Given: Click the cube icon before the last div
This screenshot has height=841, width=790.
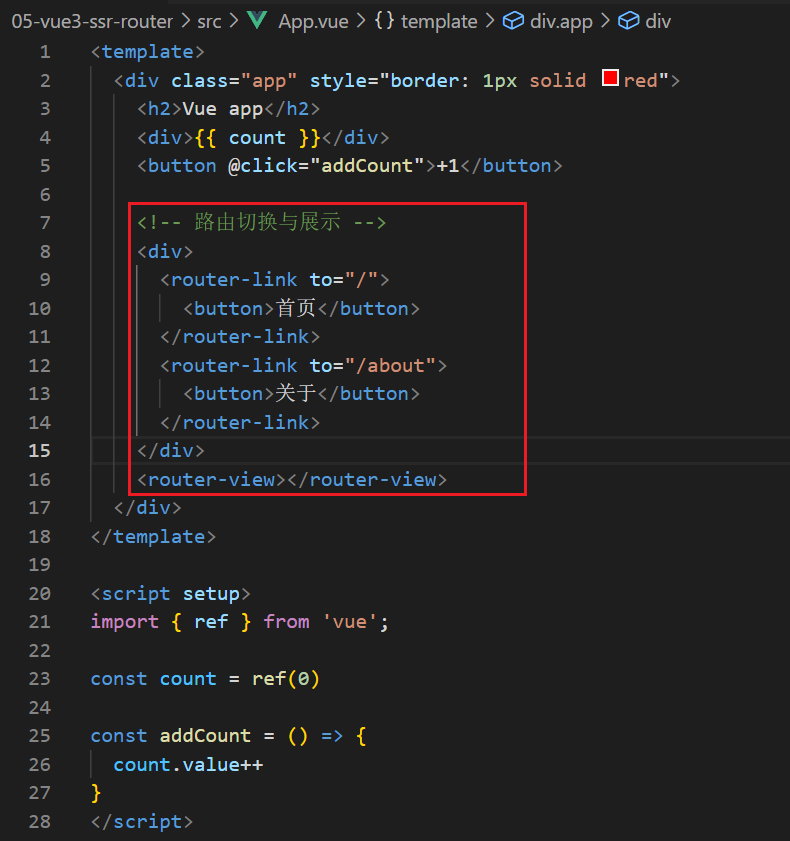Looking at the screenshot, I should click(629, 21).
